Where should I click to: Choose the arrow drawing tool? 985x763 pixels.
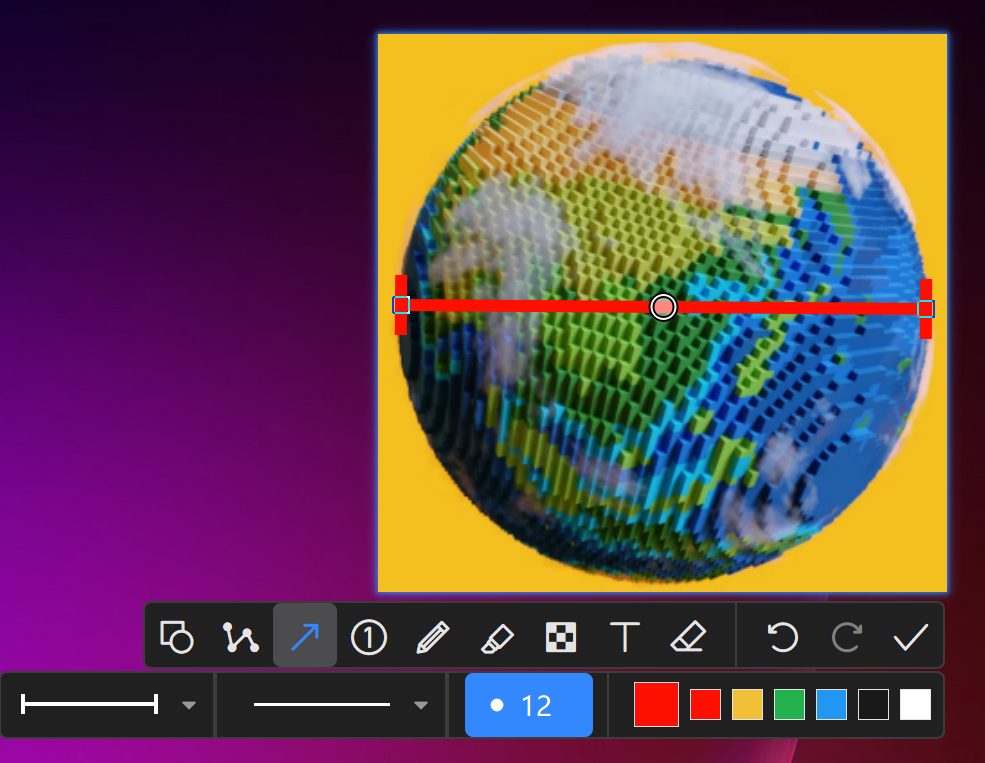[x=305, y=636]
